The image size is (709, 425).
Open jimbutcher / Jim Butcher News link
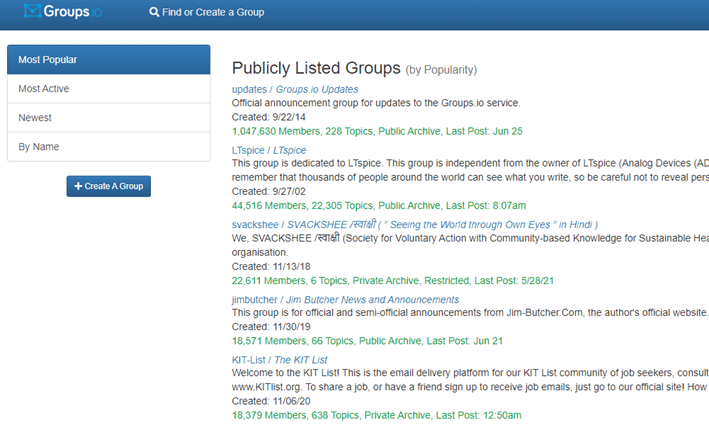[x=345, y=300]
